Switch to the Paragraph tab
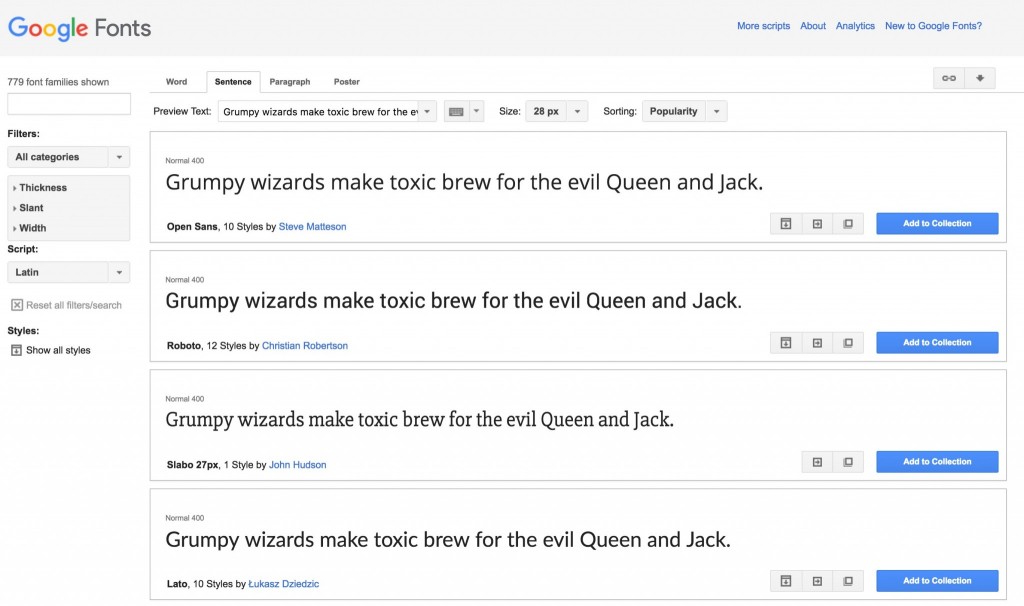 point(290,82)
